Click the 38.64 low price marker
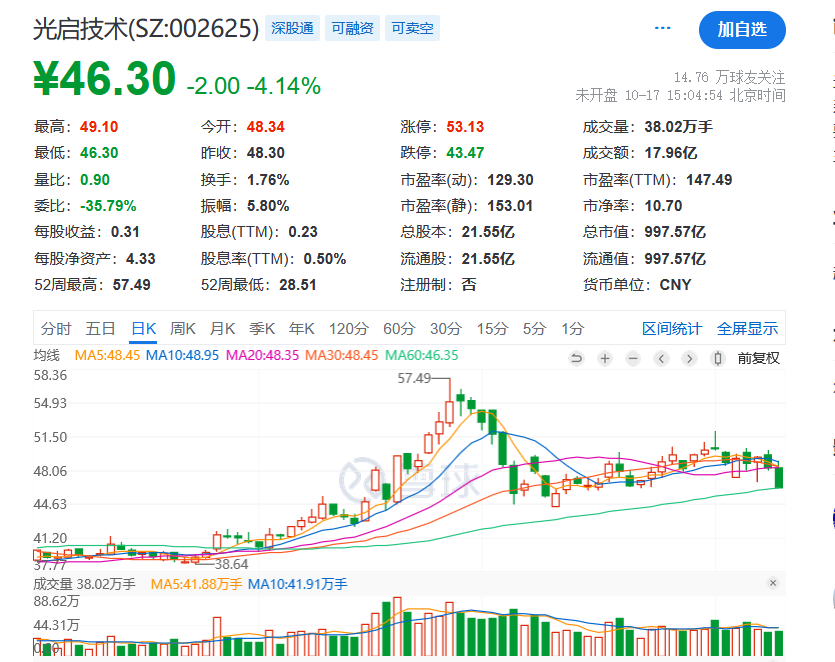 232,564
